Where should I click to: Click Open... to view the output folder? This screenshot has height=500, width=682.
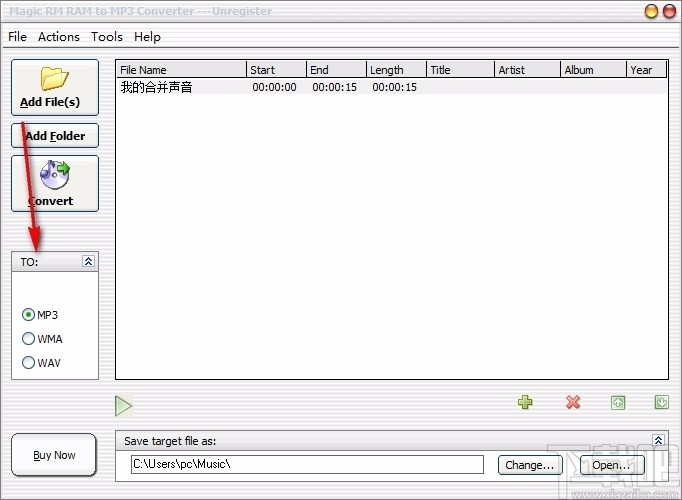[x=612, y=465]
